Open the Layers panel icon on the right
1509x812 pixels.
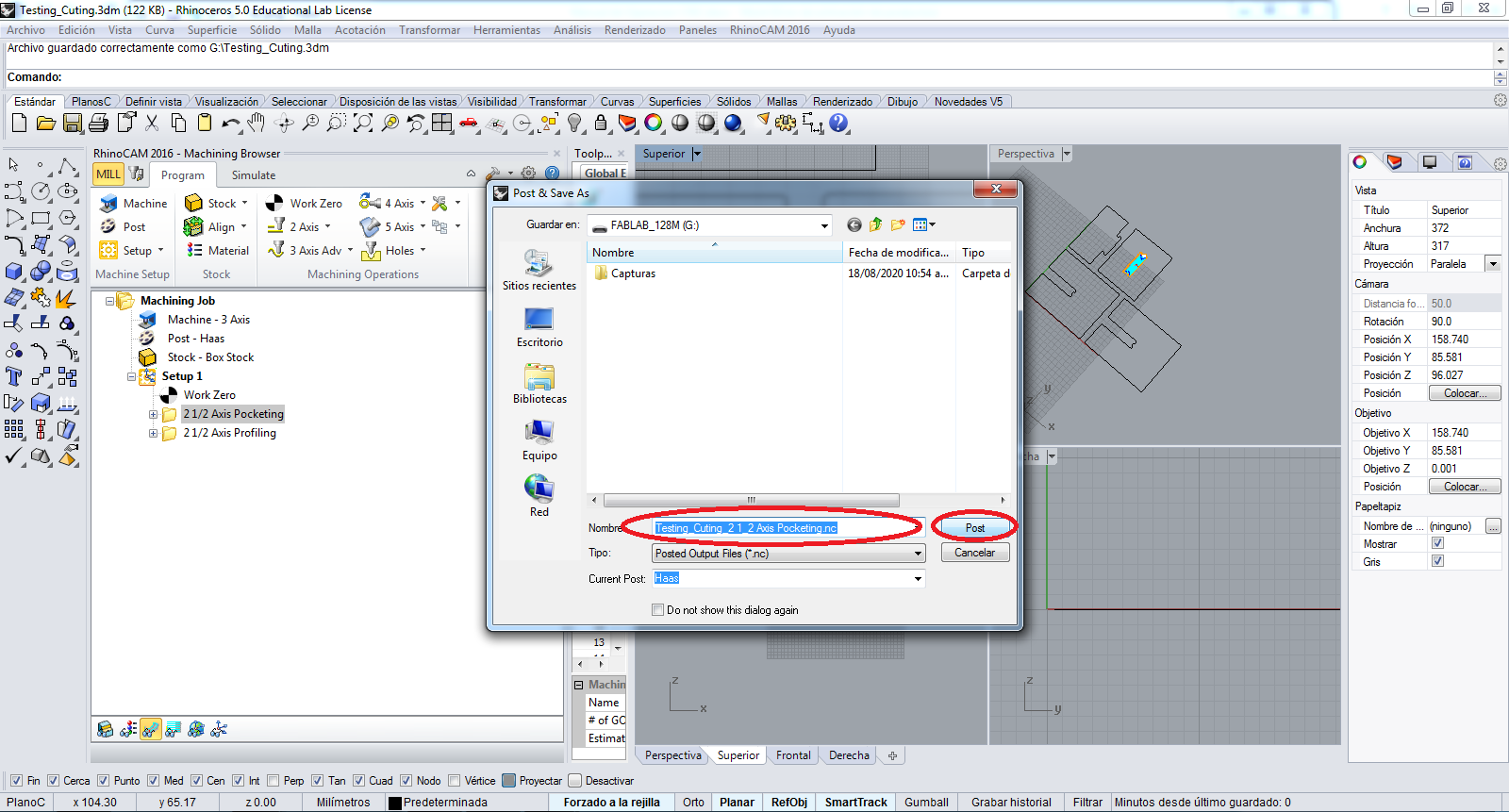[1395, 162]
